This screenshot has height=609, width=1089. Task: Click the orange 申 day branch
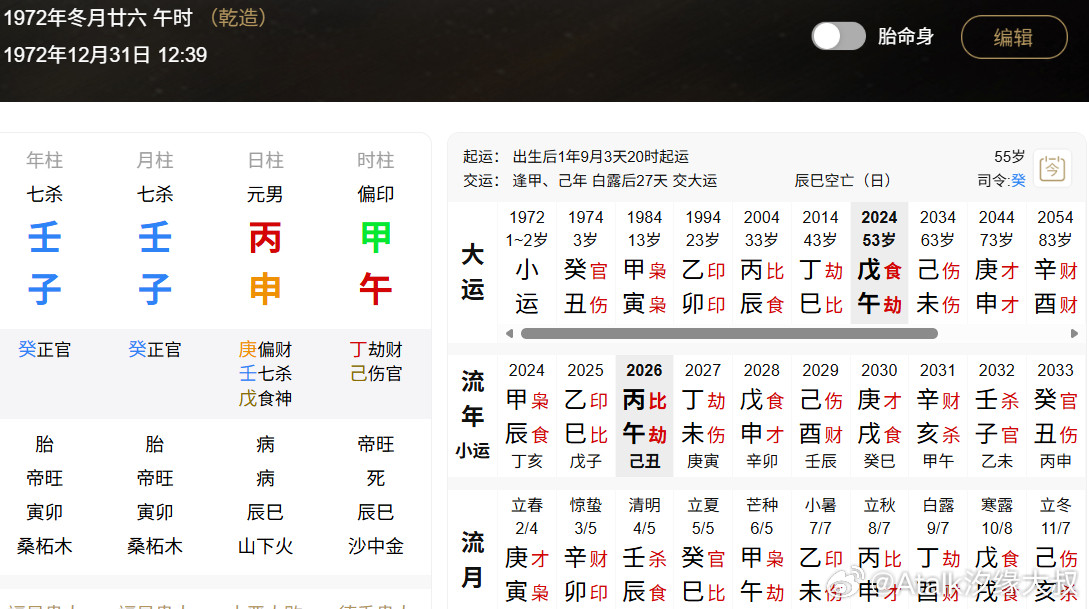[265, 290]
